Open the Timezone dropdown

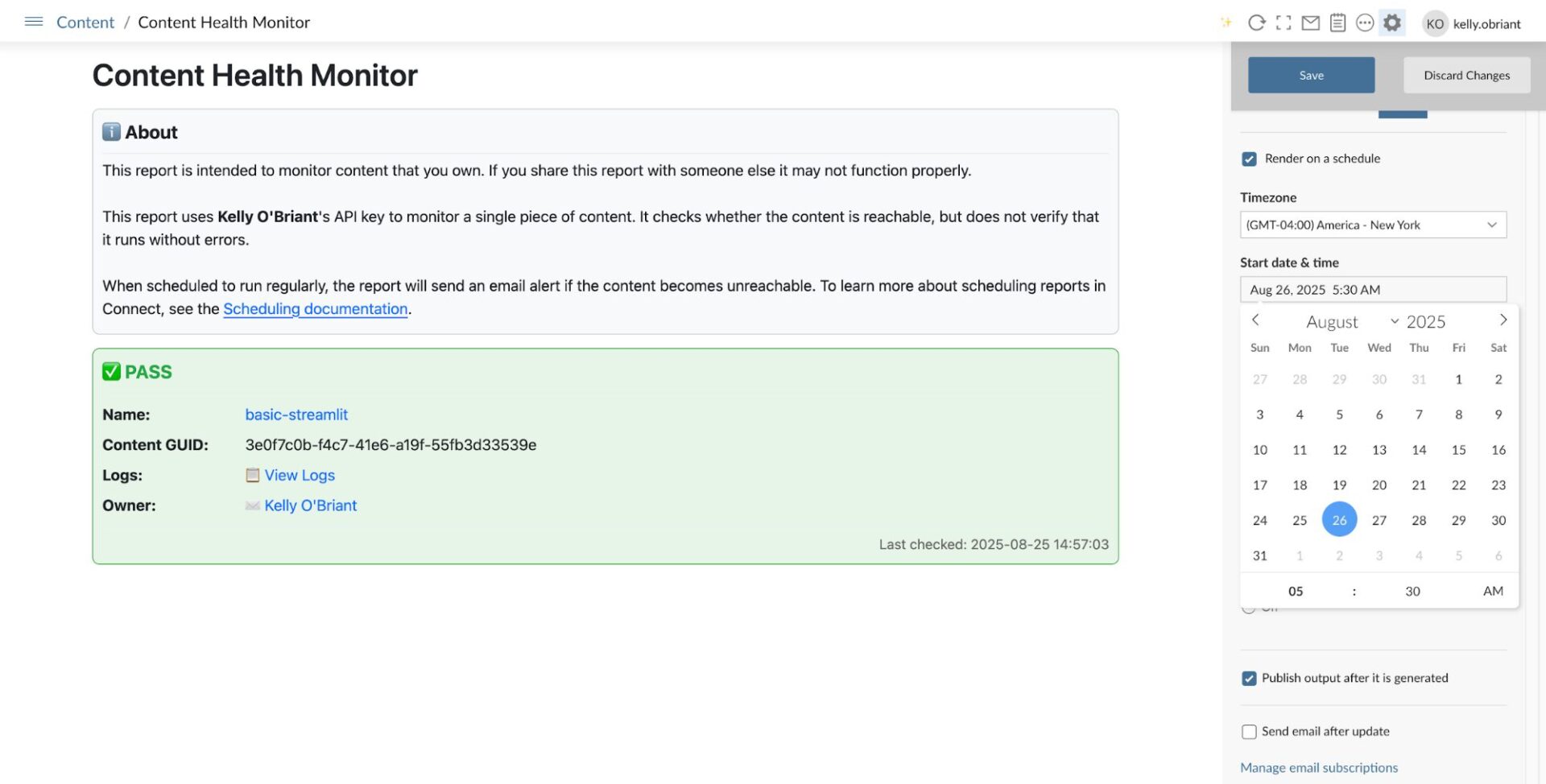point(1373,225)
